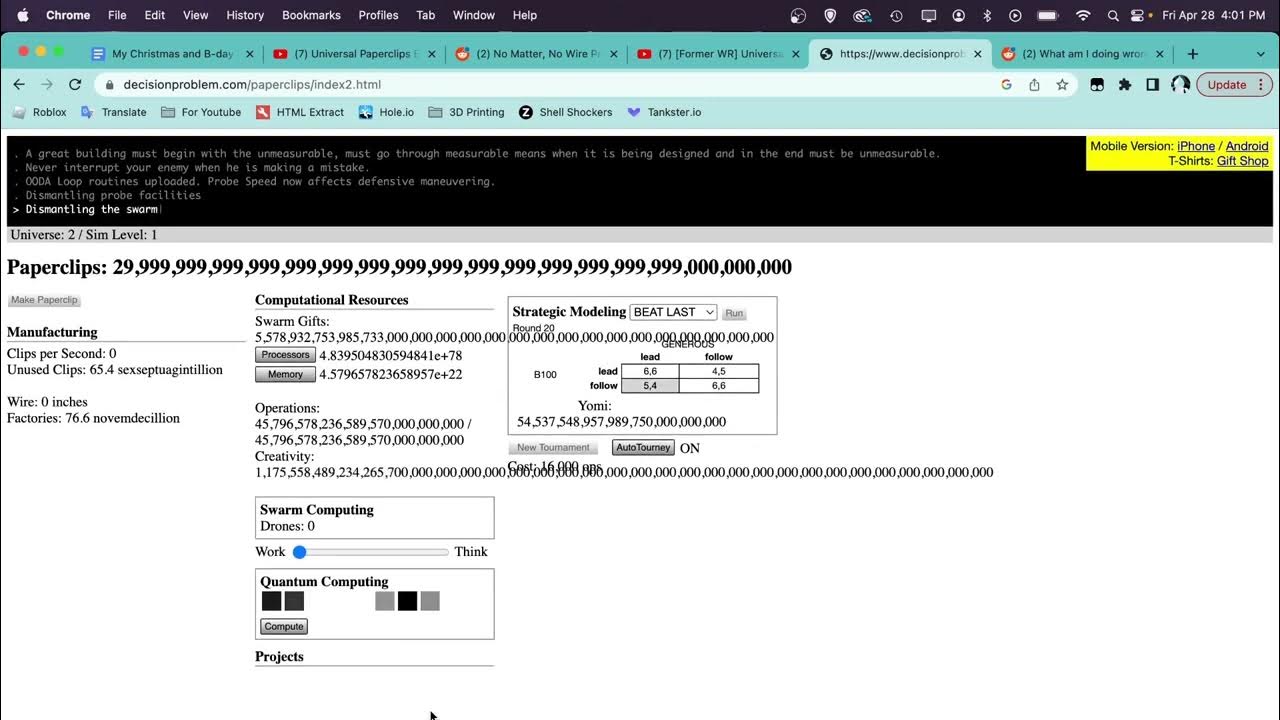Open a new Chrome tab

coord(1192,54)
